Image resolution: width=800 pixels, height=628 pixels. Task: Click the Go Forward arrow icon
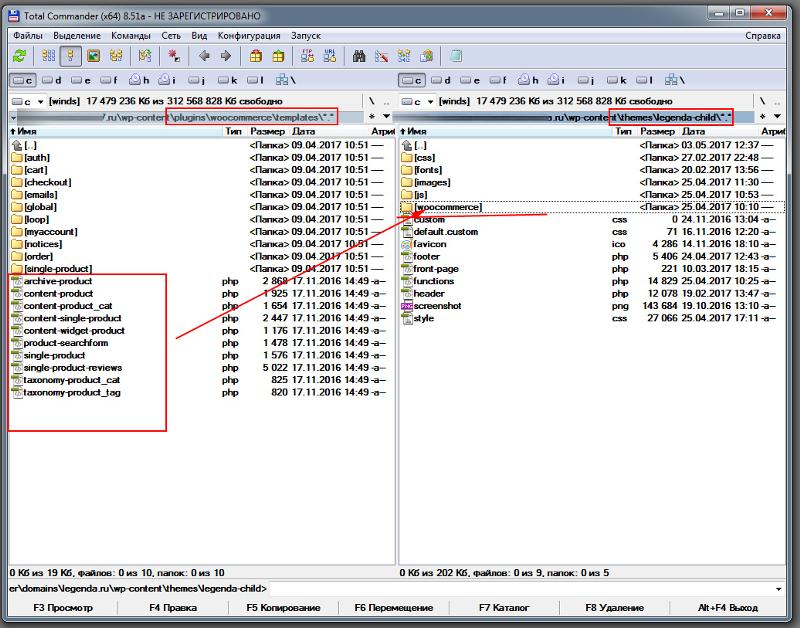point(225,56)
